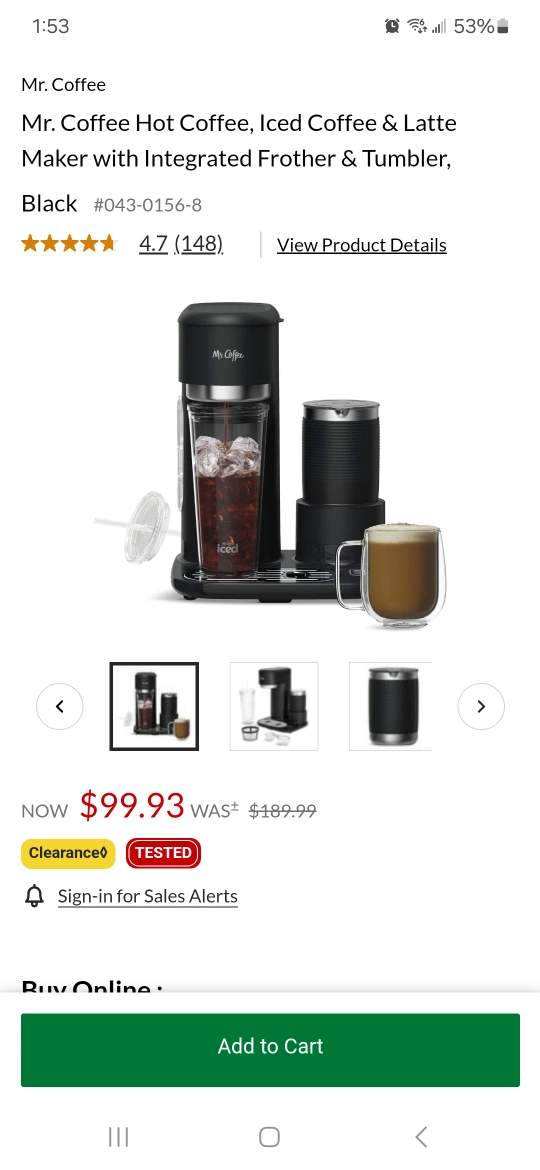The width and height of the screenshot is (540, 1170).
Task: Tap the Android home button icon
Action: tap(269, 1136)
